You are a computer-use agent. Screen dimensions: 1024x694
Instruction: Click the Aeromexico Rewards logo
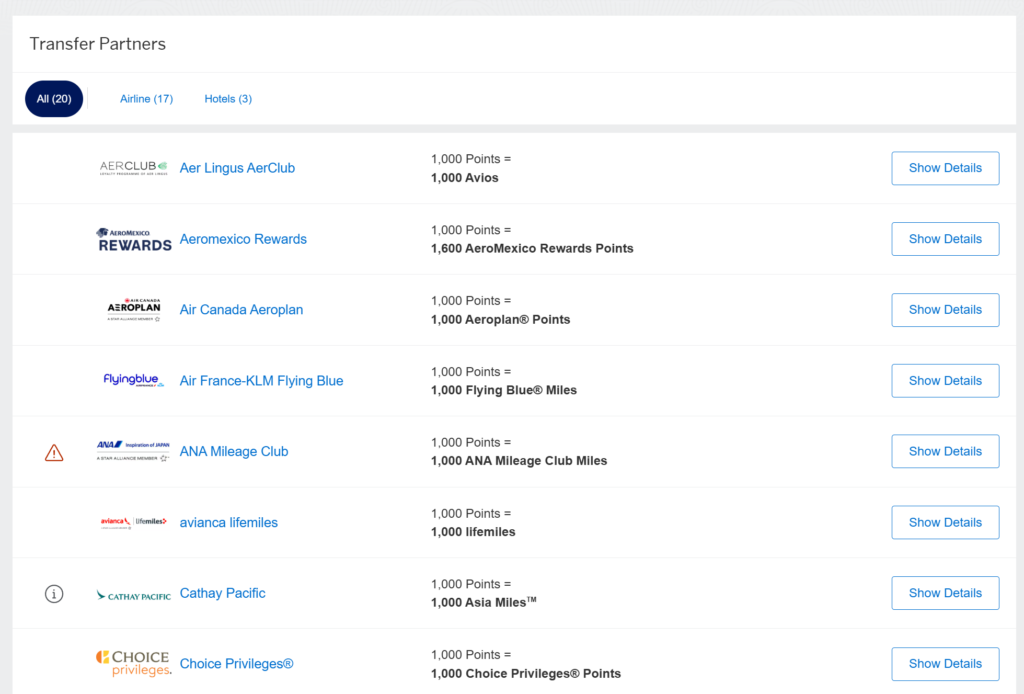point(134,239)
